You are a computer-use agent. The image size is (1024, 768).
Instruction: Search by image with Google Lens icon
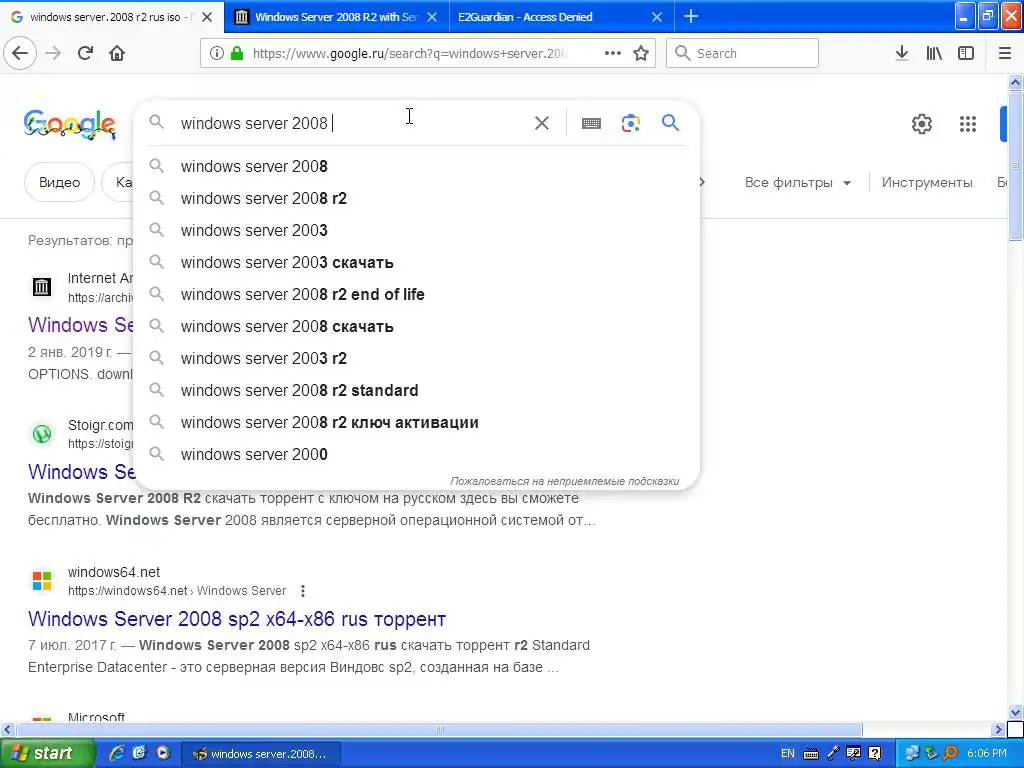pyautogui.click(x=630, y=123)
